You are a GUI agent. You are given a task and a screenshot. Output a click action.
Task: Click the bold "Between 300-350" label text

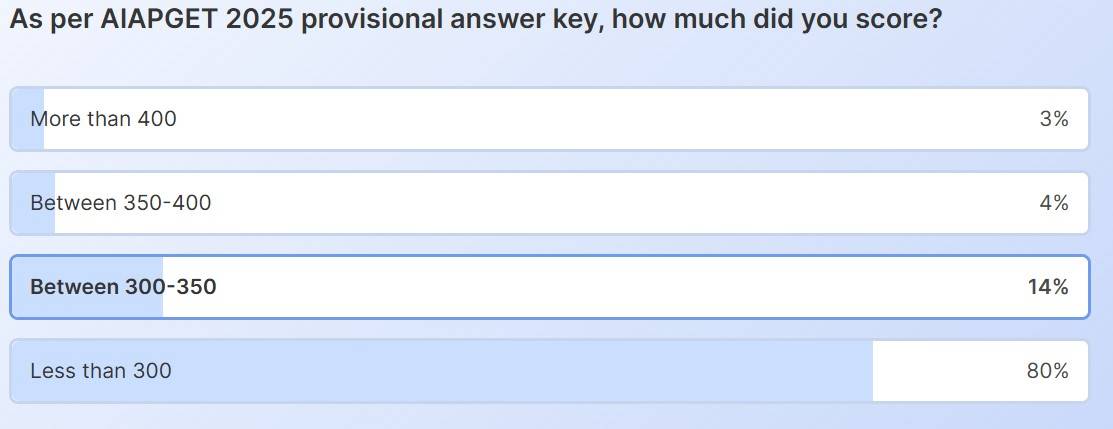(123, 287)
